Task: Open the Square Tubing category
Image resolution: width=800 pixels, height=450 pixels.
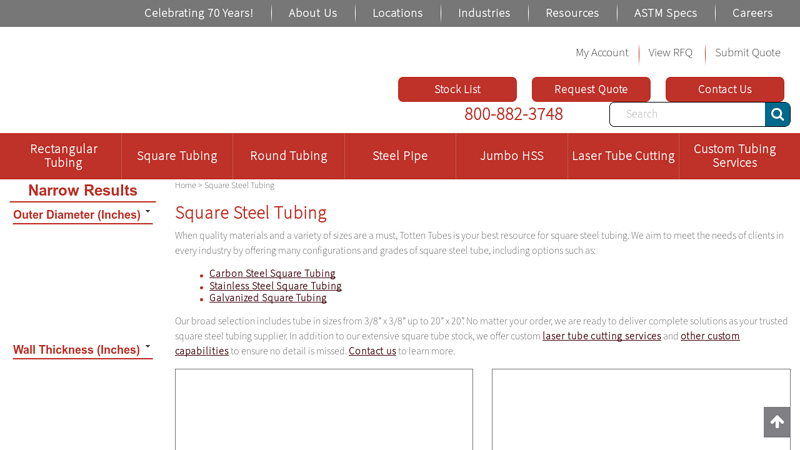Action: 177,156
